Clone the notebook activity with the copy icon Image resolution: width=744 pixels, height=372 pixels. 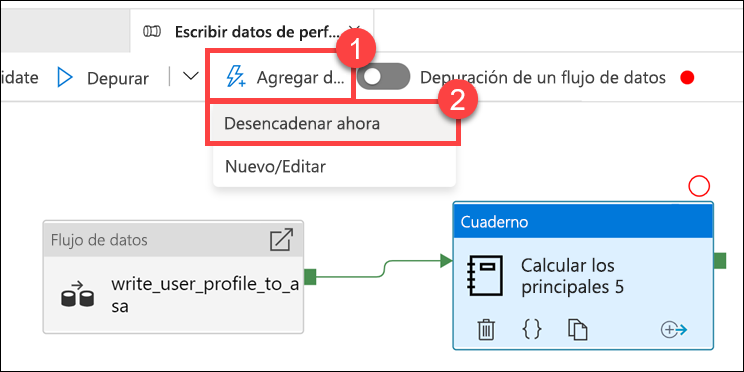[x=577, y=330]
